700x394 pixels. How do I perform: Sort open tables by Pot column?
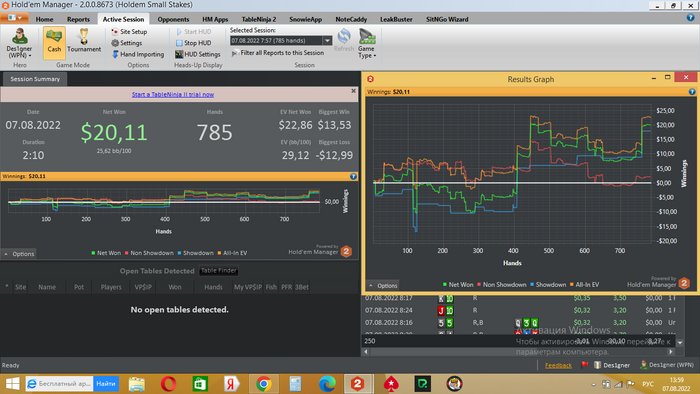point(79,287)
